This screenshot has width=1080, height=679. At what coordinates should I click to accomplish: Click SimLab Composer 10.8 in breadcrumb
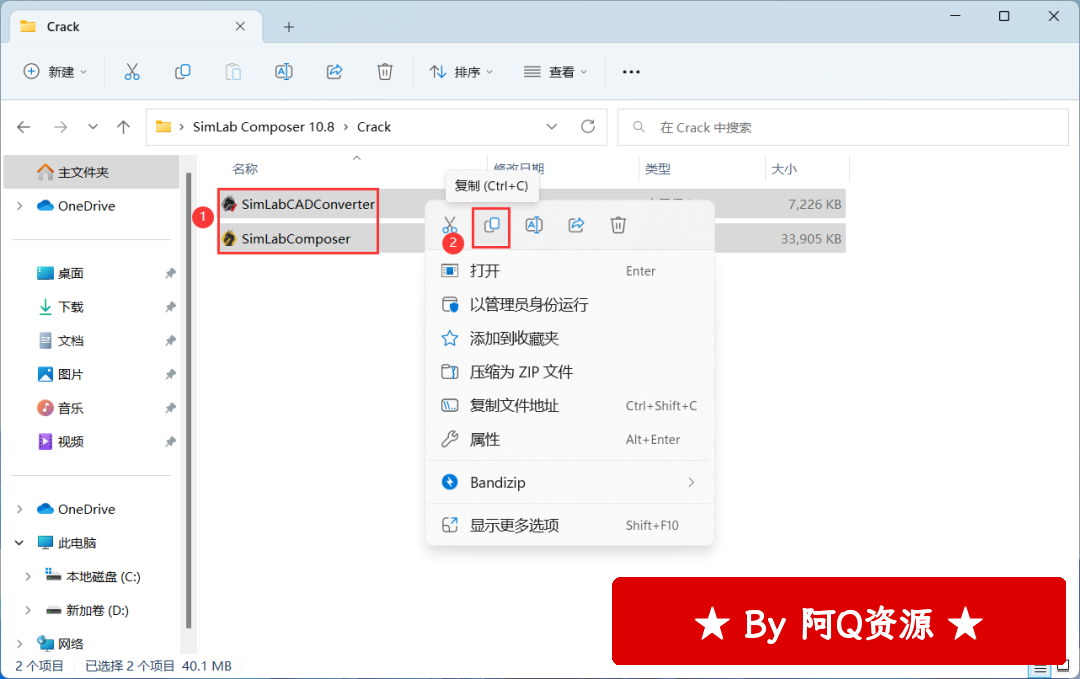click(263, 127)
